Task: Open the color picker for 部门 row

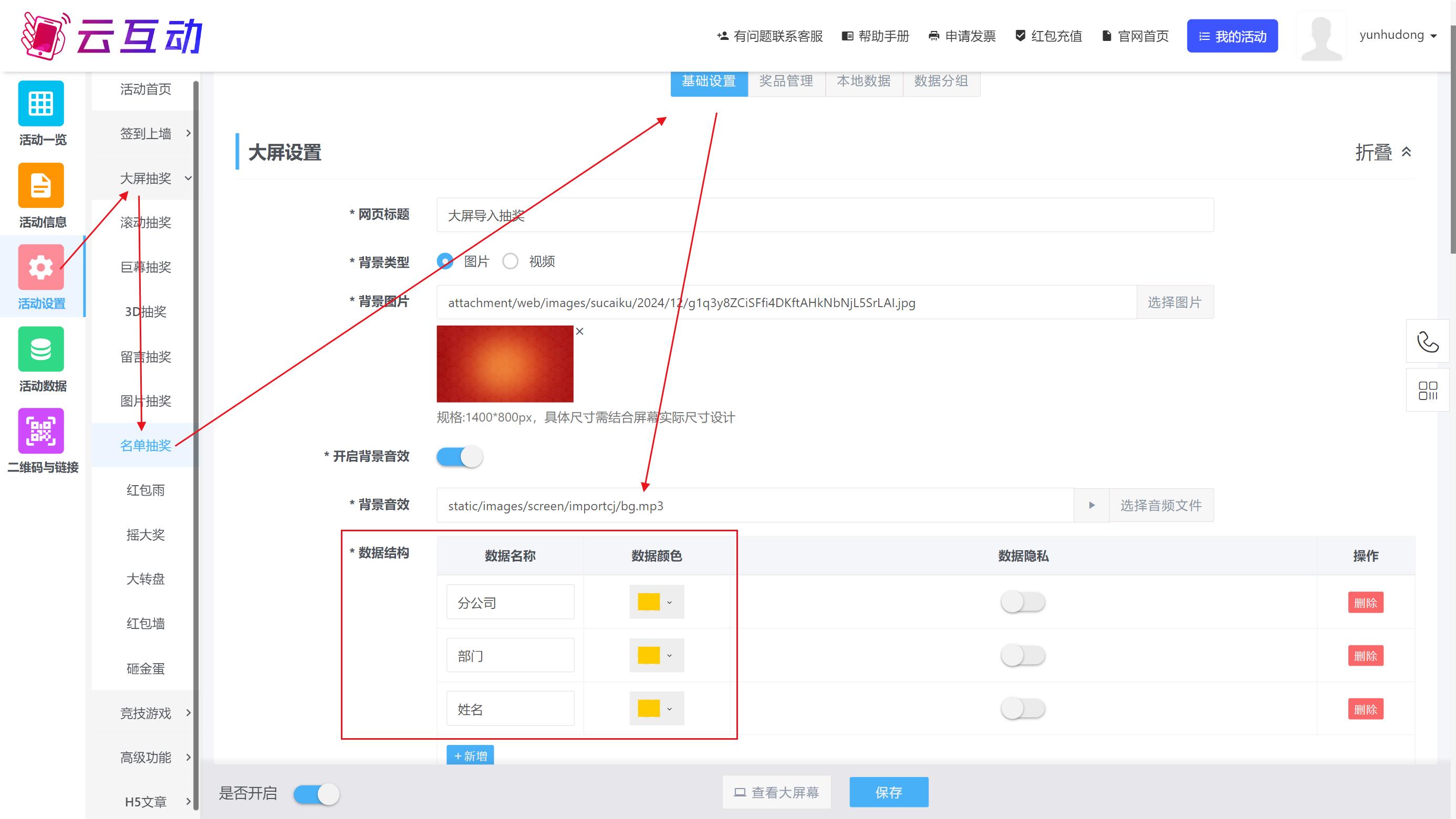Action: coord(656,656)
